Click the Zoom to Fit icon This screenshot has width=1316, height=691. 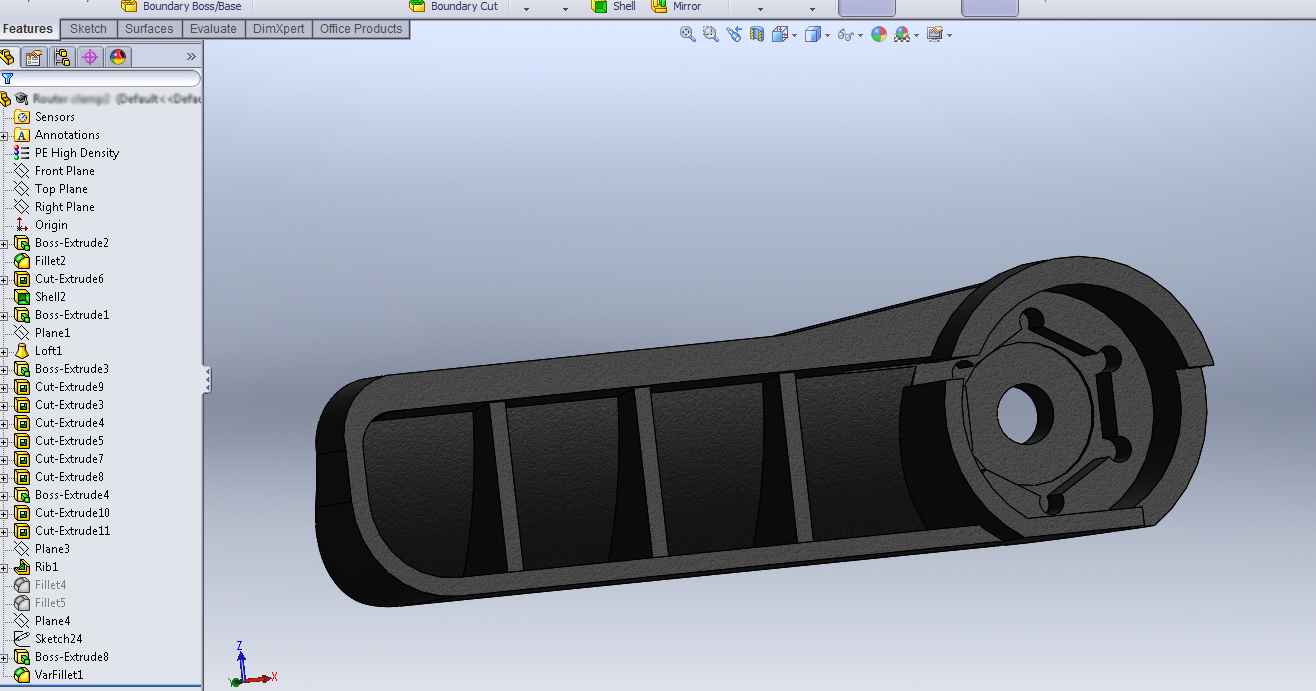click(x=687, y=34)
